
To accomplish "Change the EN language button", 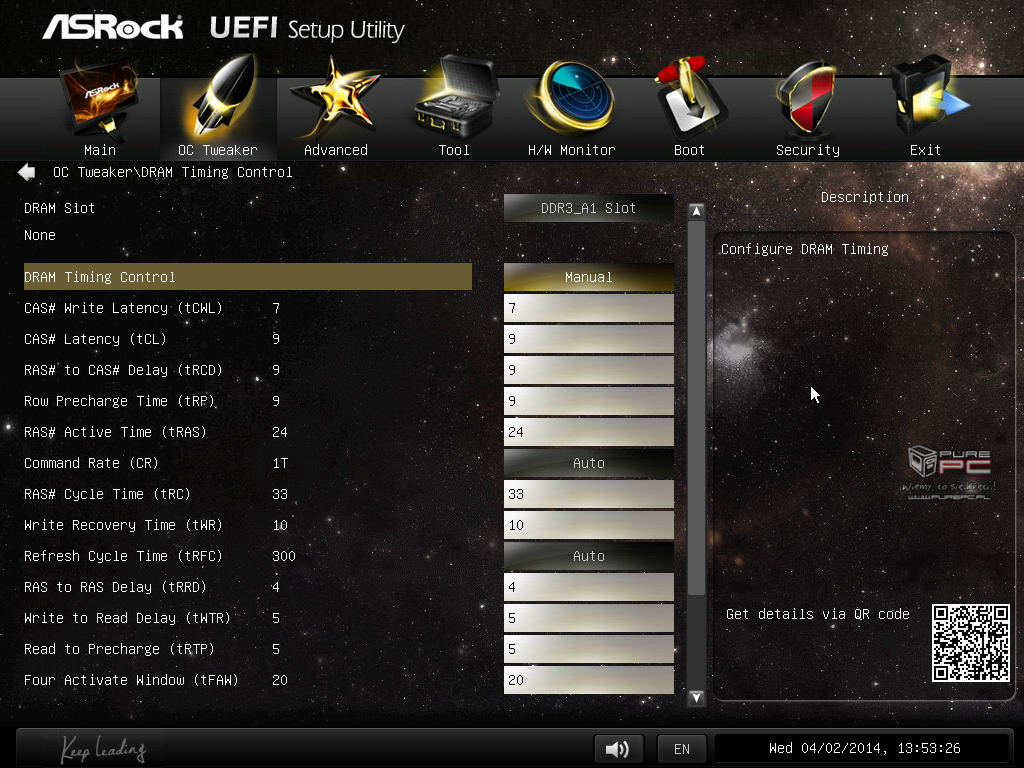I will 682,748.
